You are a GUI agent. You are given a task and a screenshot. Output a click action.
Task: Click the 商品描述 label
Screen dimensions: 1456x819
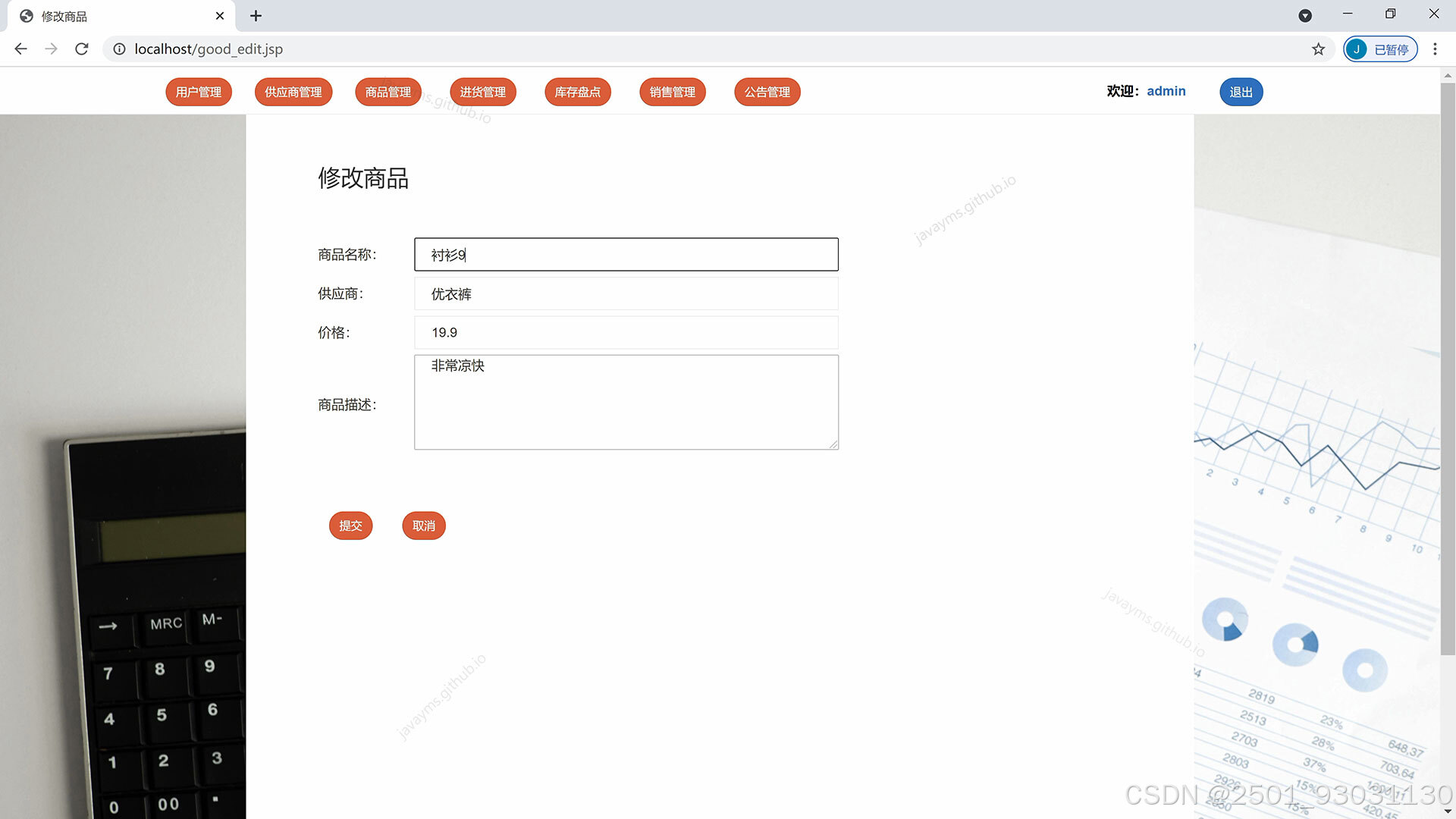pyautogui.click(x=347, y=405)
